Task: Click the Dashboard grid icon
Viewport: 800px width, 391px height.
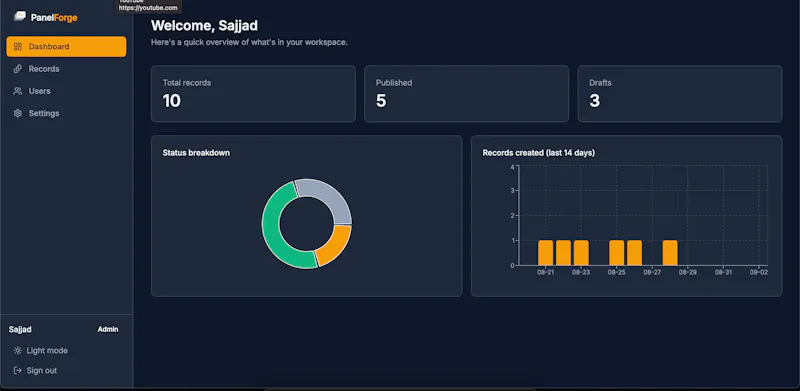Action: [x=18, y=46]
